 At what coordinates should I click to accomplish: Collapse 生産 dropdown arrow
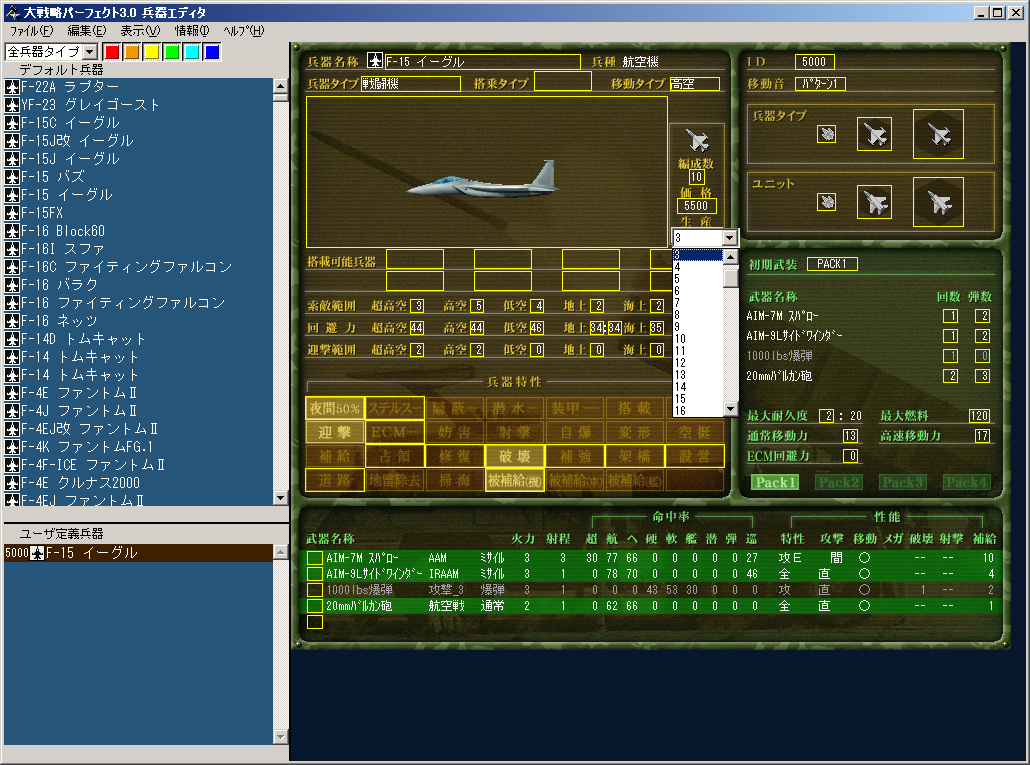[730, 238]
